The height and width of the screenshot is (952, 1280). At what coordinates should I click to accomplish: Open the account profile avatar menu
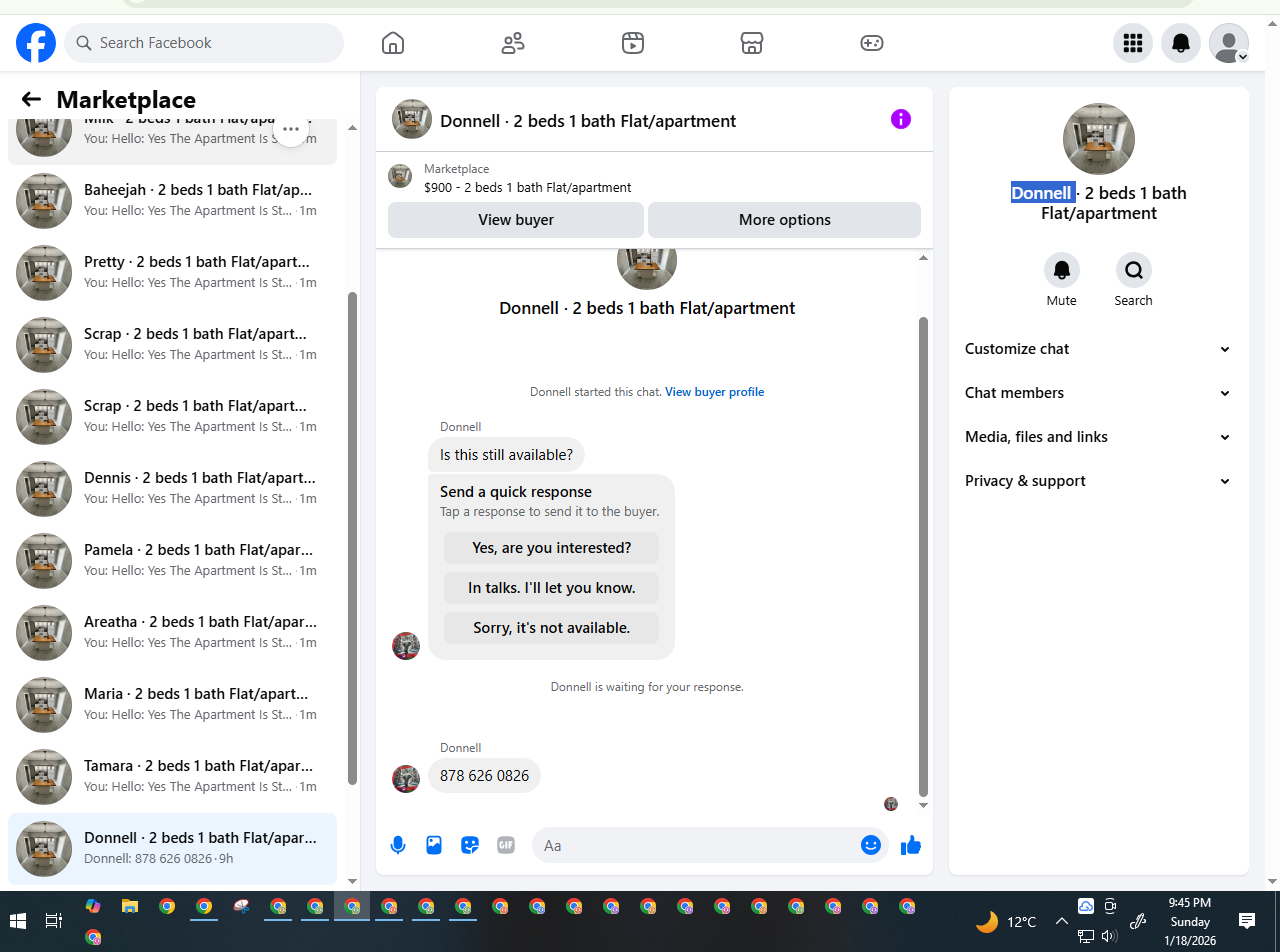click(1229, 43)
